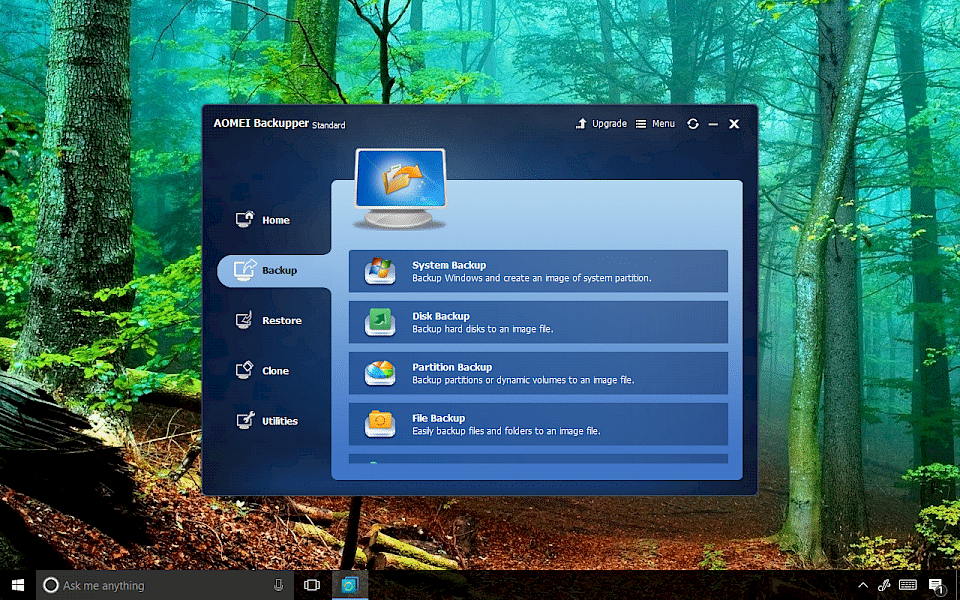Image resolution: width=960 pixels, height=600 pixels.
Task: Click the hamburger menu icon
Action: click(640, 124)
